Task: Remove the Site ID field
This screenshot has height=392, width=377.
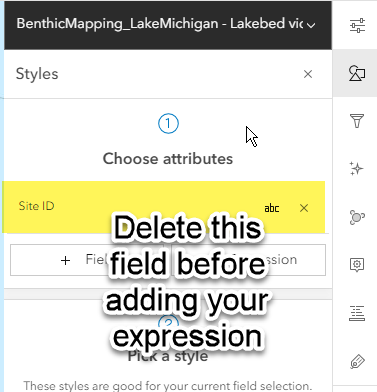Action: (x=304, y=208)
